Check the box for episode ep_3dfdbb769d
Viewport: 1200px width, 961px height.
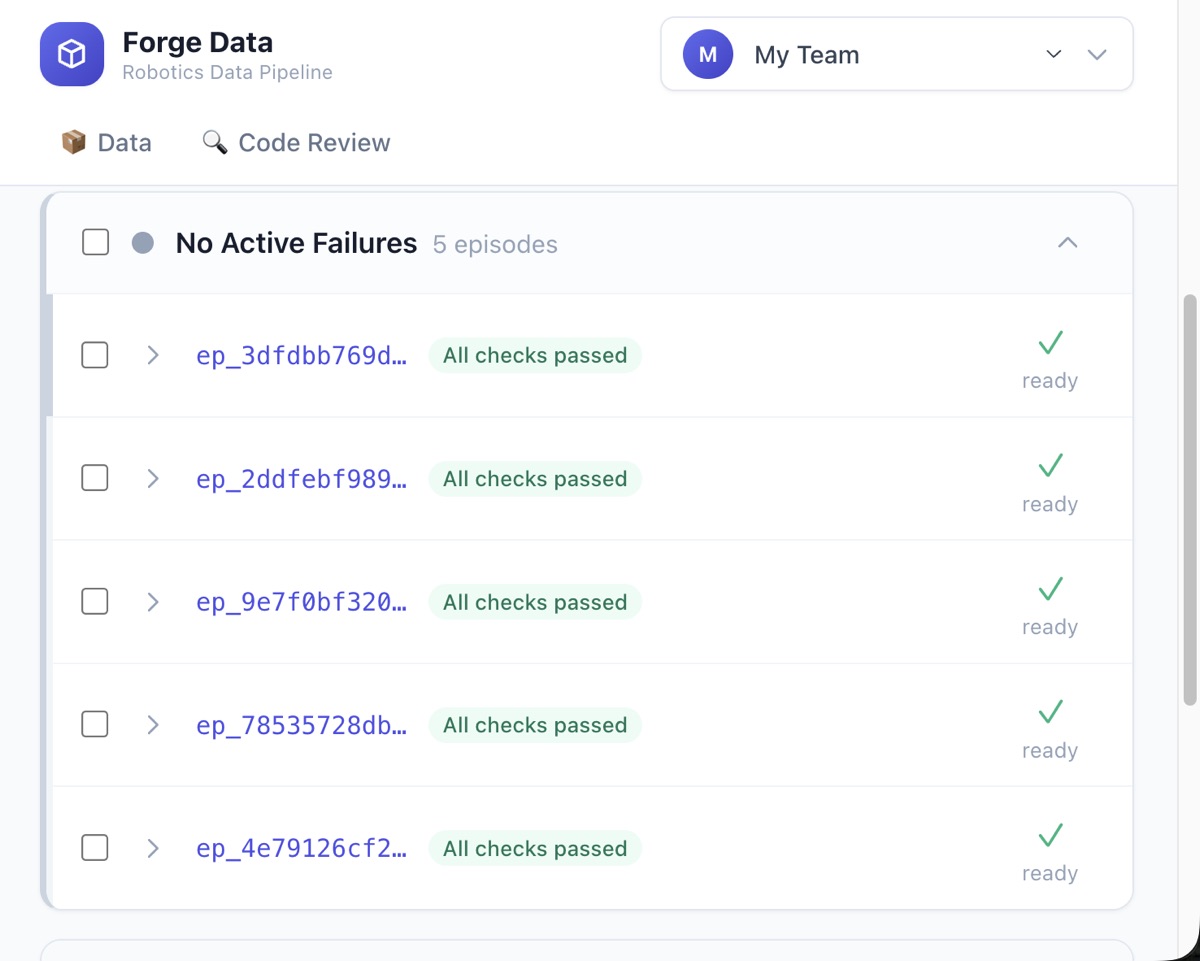pyautogui.click(x=94, y=355)
